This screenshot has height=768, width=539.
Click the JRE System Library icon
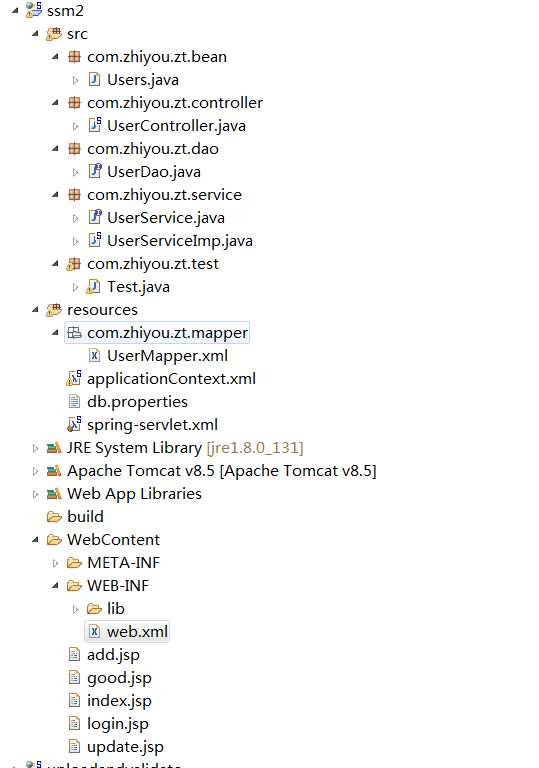point(54,448)
